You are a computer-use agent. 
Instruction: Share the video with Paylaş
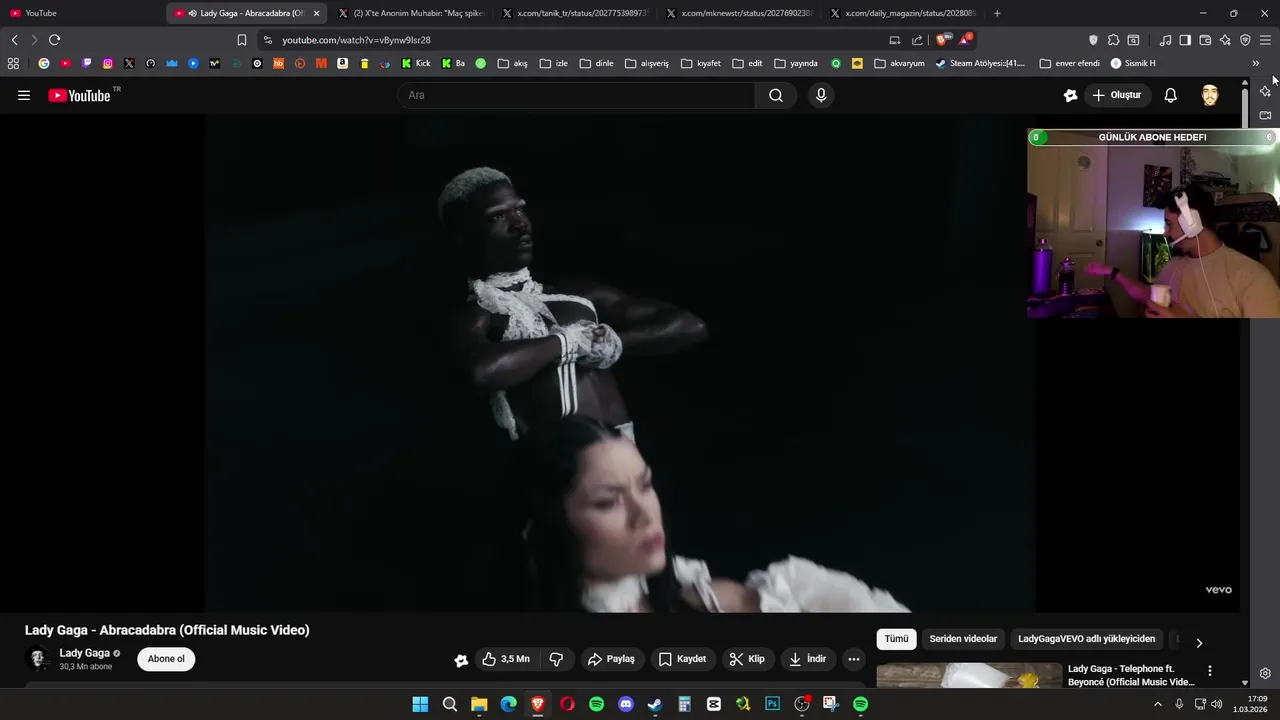(612, 659)
